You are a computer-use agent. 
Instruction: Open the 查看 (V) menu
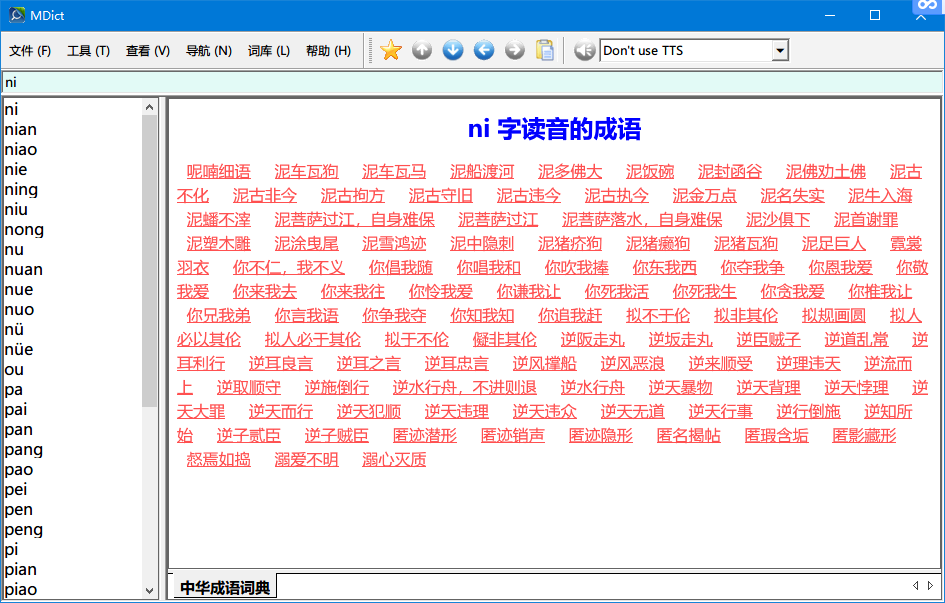[148, 51]
